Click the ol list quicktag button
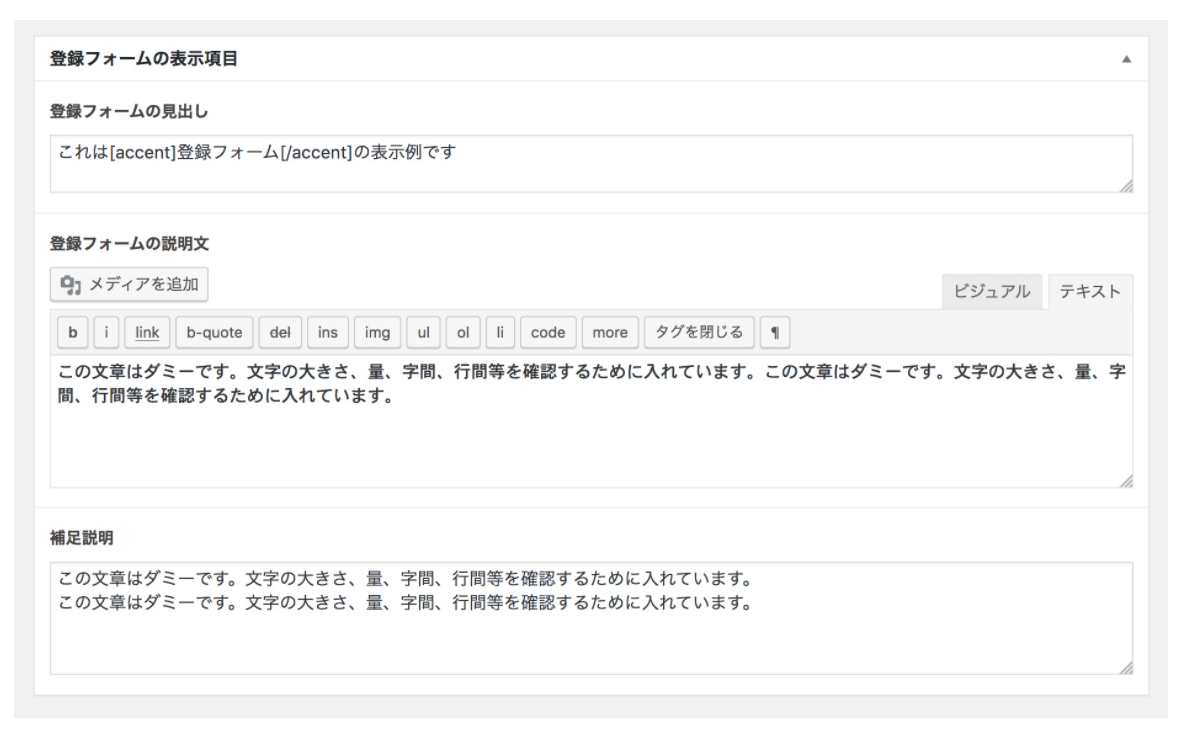 (463, 332)
